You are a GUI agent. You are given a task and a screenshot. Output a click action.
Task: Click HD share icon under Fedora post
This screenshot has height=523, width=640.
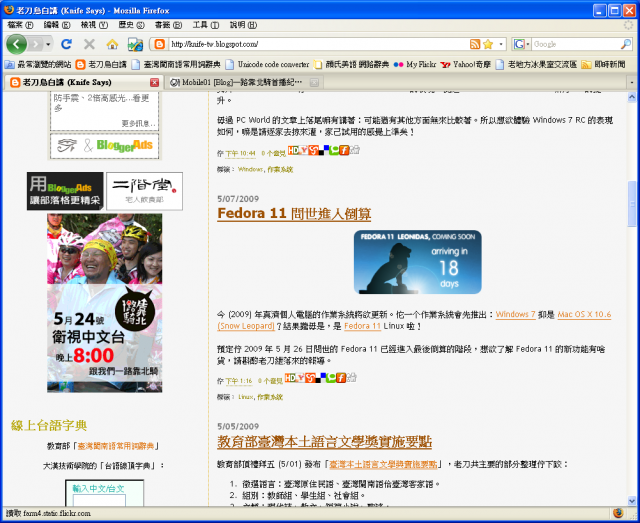[290, 378]
